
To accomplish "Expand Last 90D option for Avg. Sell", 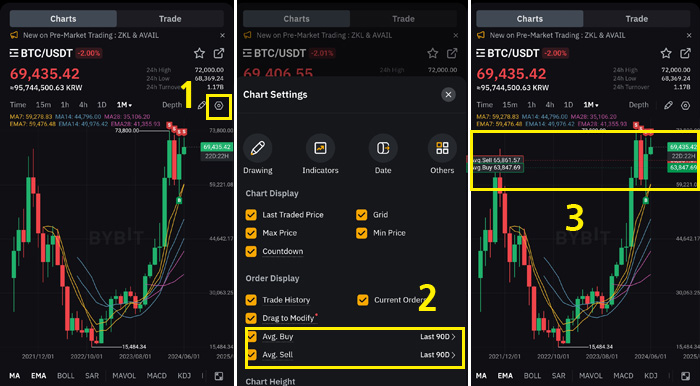I will click(438, 355).
